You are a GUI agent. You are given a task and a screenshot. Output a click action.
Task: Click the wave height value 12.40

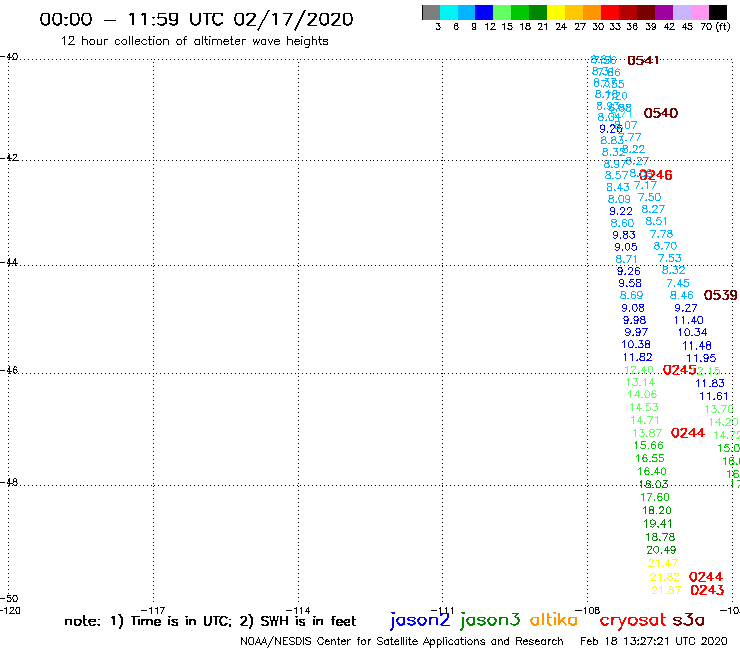point(639,370)
